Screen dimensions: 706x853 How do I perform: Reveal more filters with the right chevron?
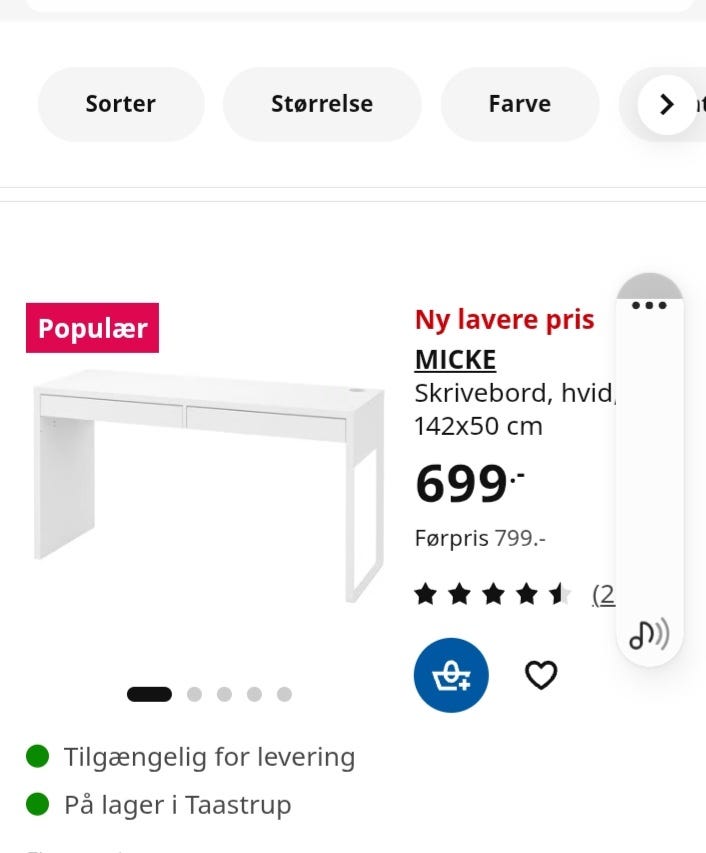(664, 103)
